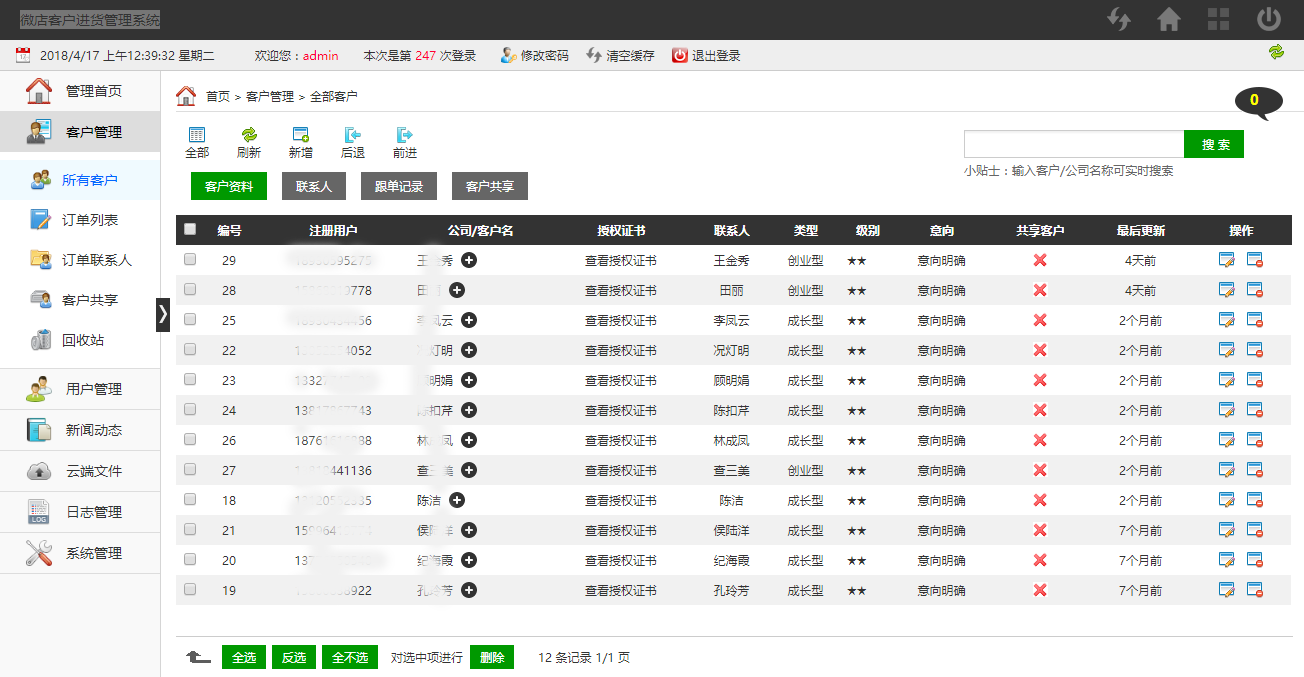
Task: Open 云端文件 in the sidebar
Action: (x=80, y=471)
